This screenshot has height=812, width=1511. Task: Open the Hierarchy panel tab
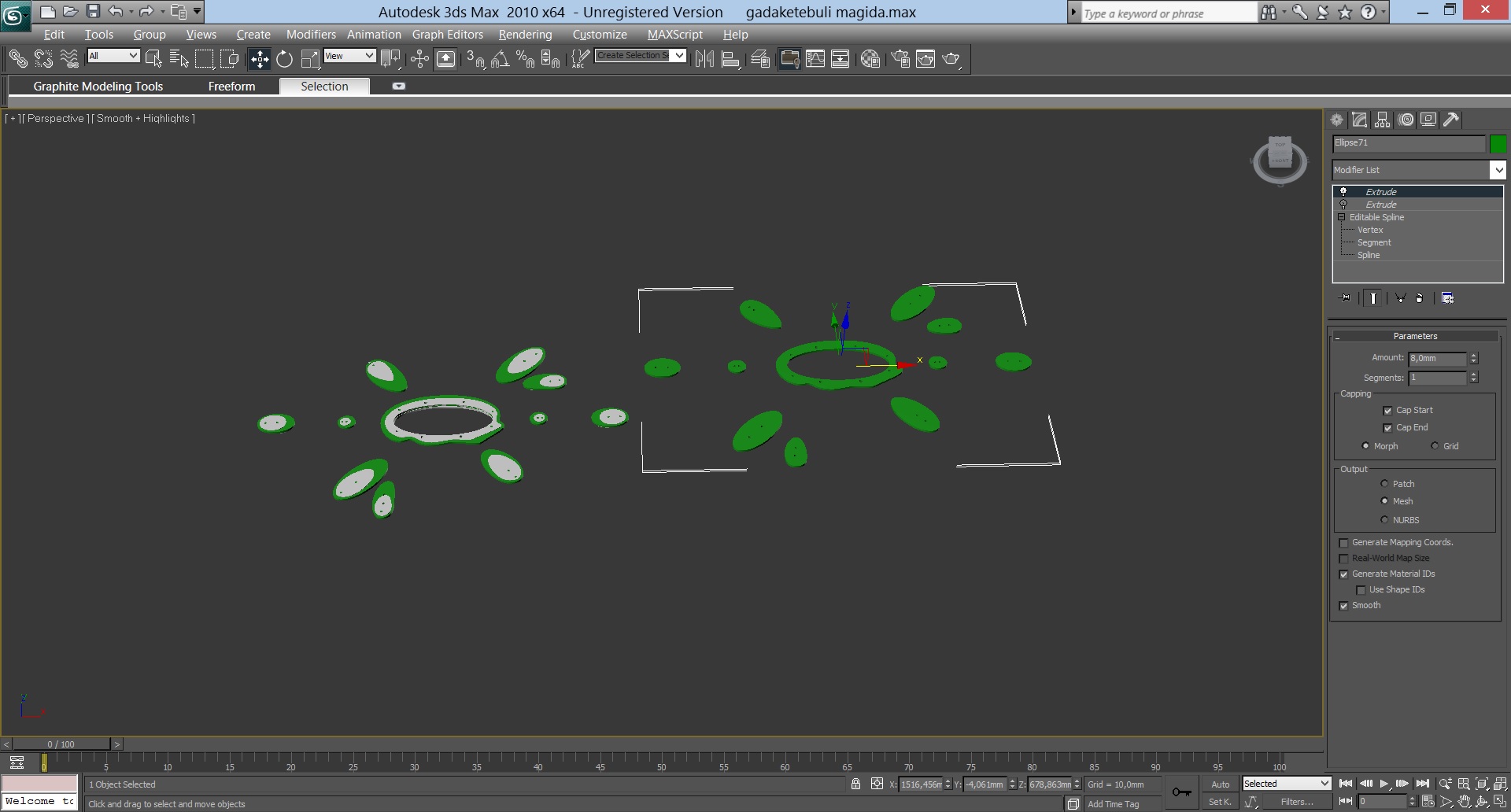(x=1382, y=120)
